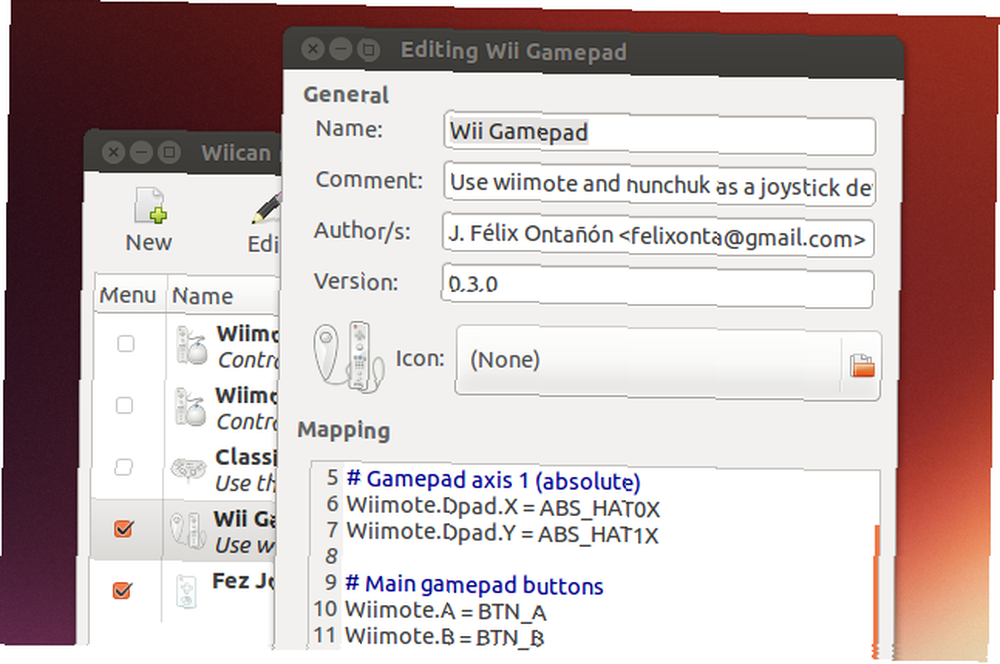Enable menu checkbox for first Wiimote mapping
The image size is (1000, 664).
coord(126,344)
